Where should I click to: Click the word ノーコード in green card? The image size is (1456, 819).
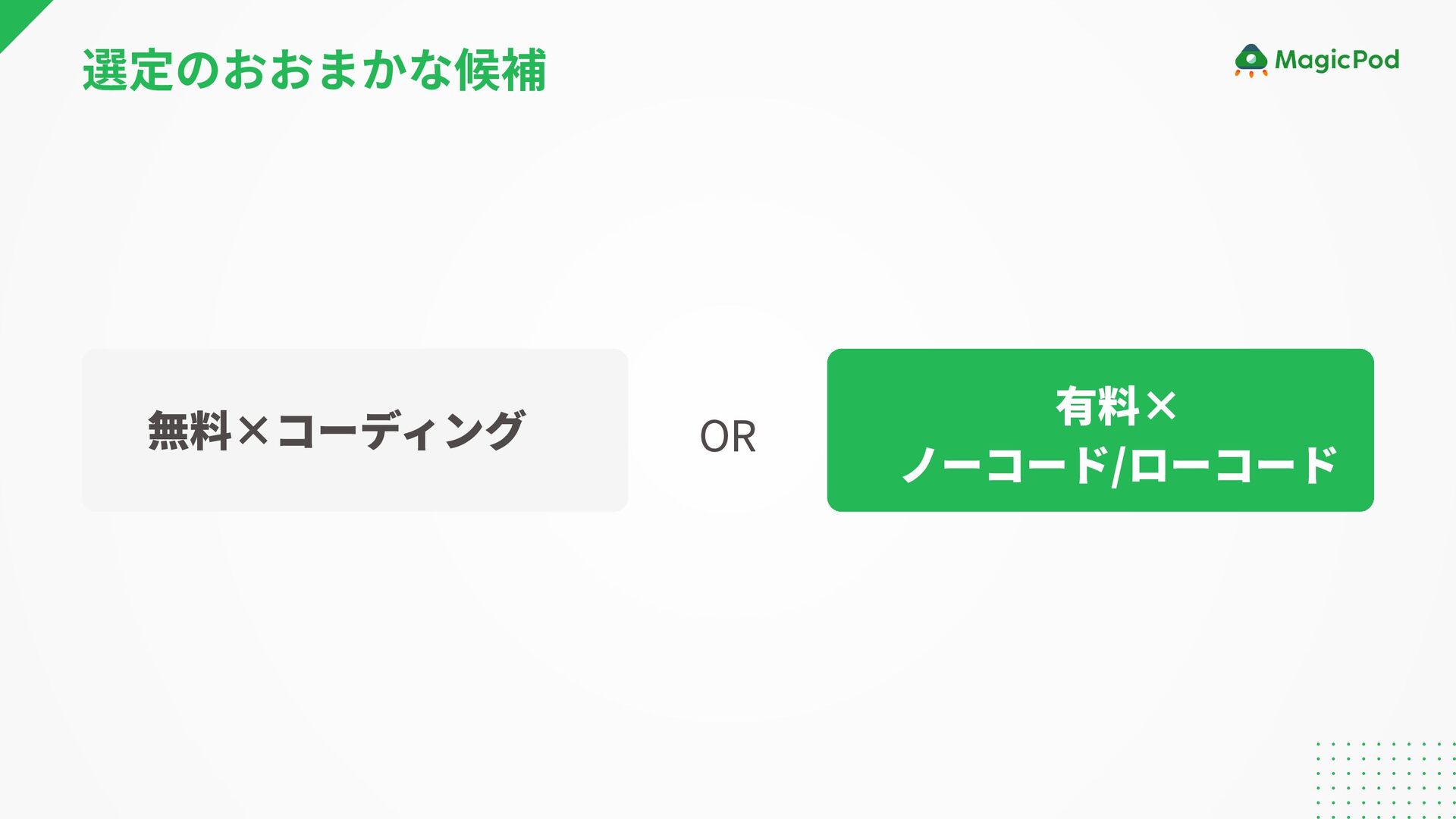[1005, 465]
